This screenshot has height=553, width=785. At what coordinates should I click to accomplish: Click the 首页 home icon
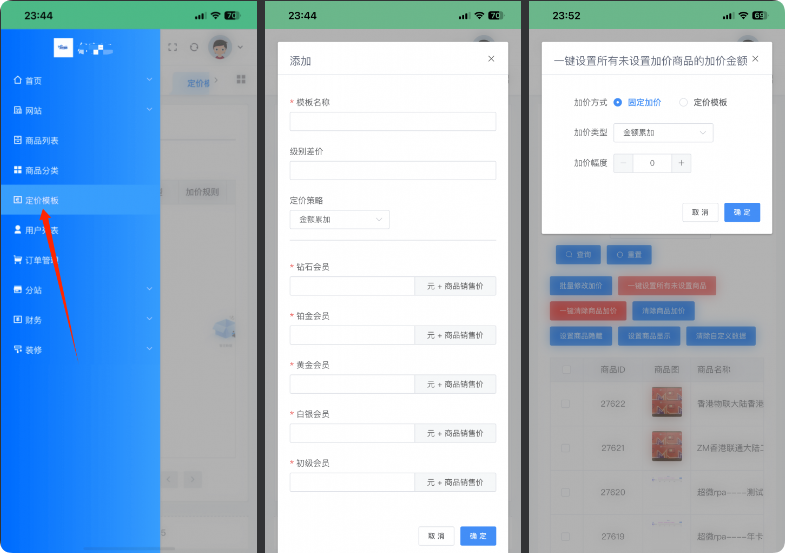click(17, 80)
